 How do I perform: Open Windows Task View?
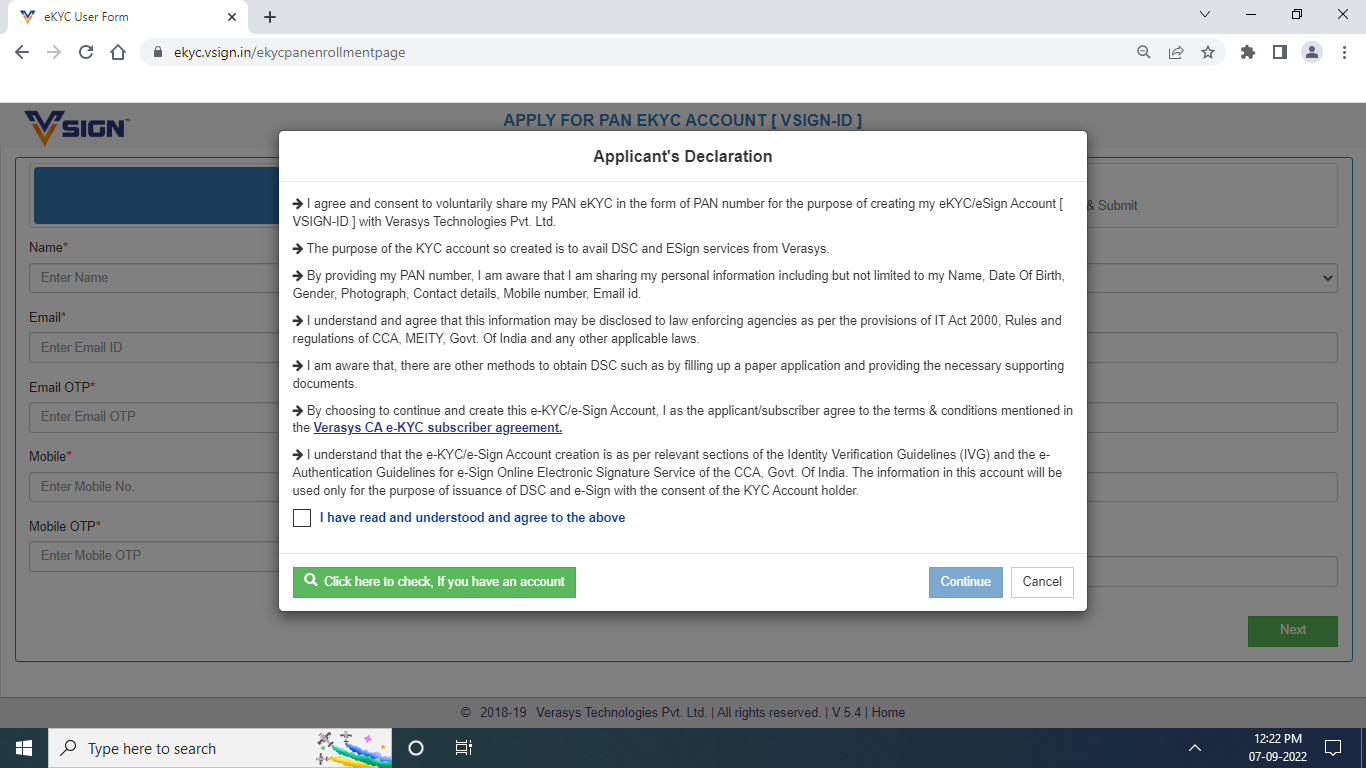tap(464, 748)
